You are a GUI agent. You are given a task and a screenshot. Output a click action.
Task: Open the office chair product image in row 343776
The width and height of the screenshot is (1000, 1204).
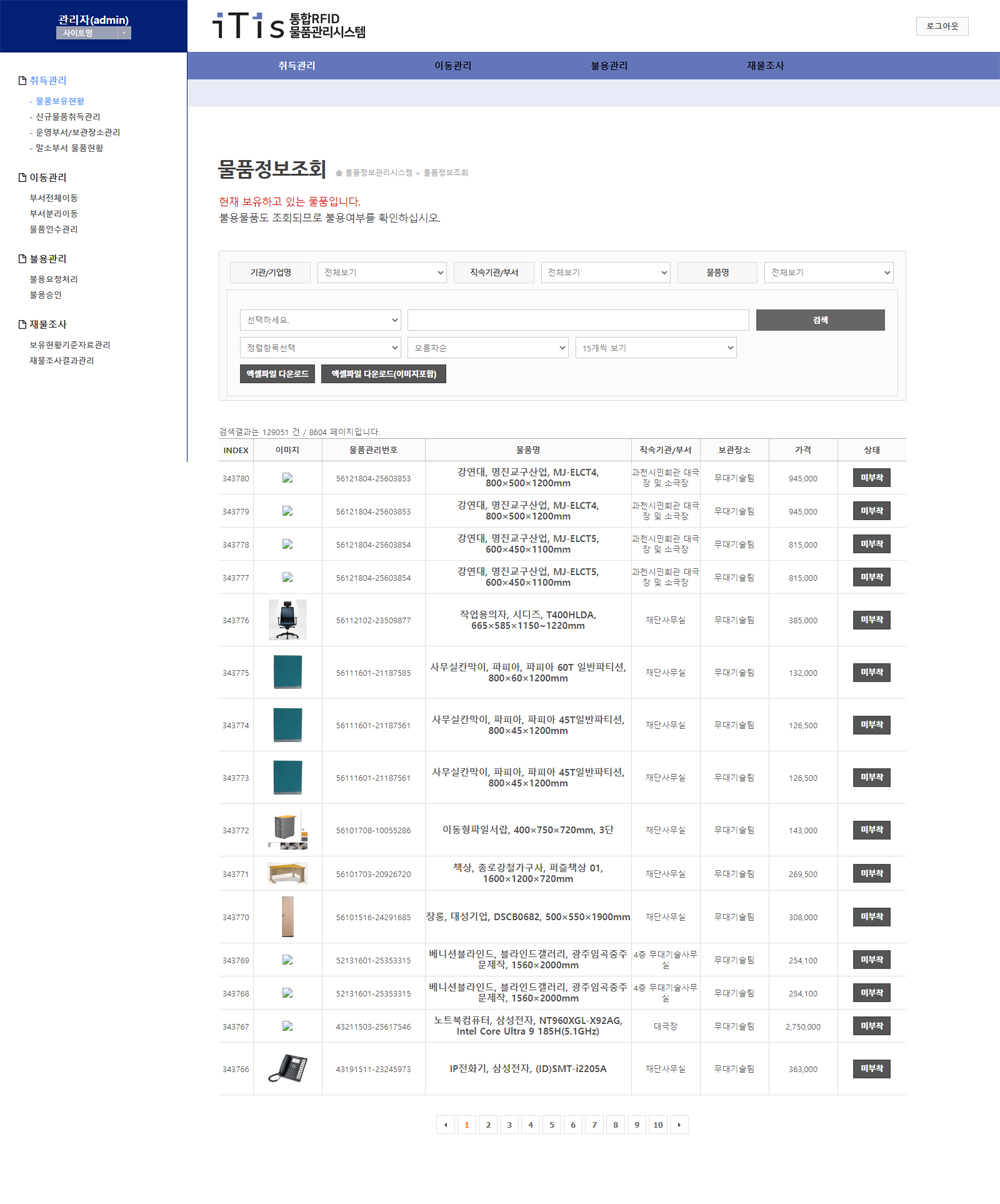(287, 620)
